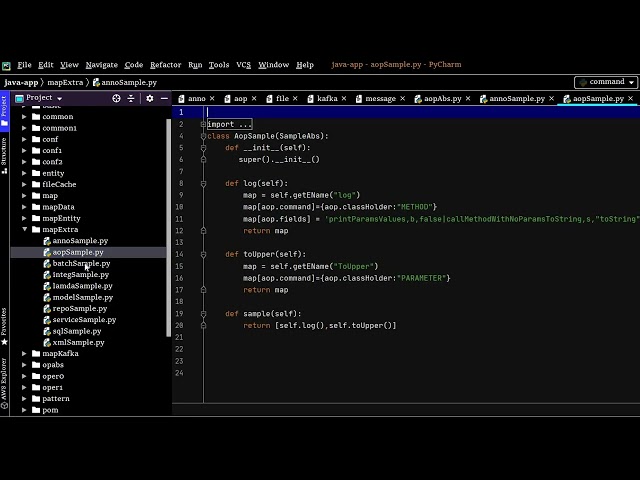Close the anno editor tab
The width and height of the screenshot is (640, 480).
212,98
